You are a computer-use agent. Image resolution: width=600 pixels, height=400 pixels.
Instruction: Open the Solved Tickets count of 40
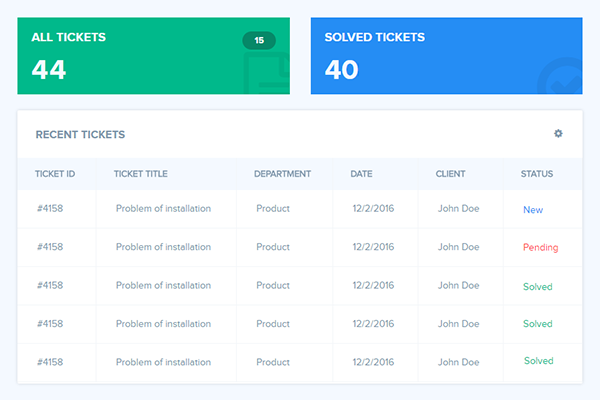pyautogui.click(x=341, y=70)
